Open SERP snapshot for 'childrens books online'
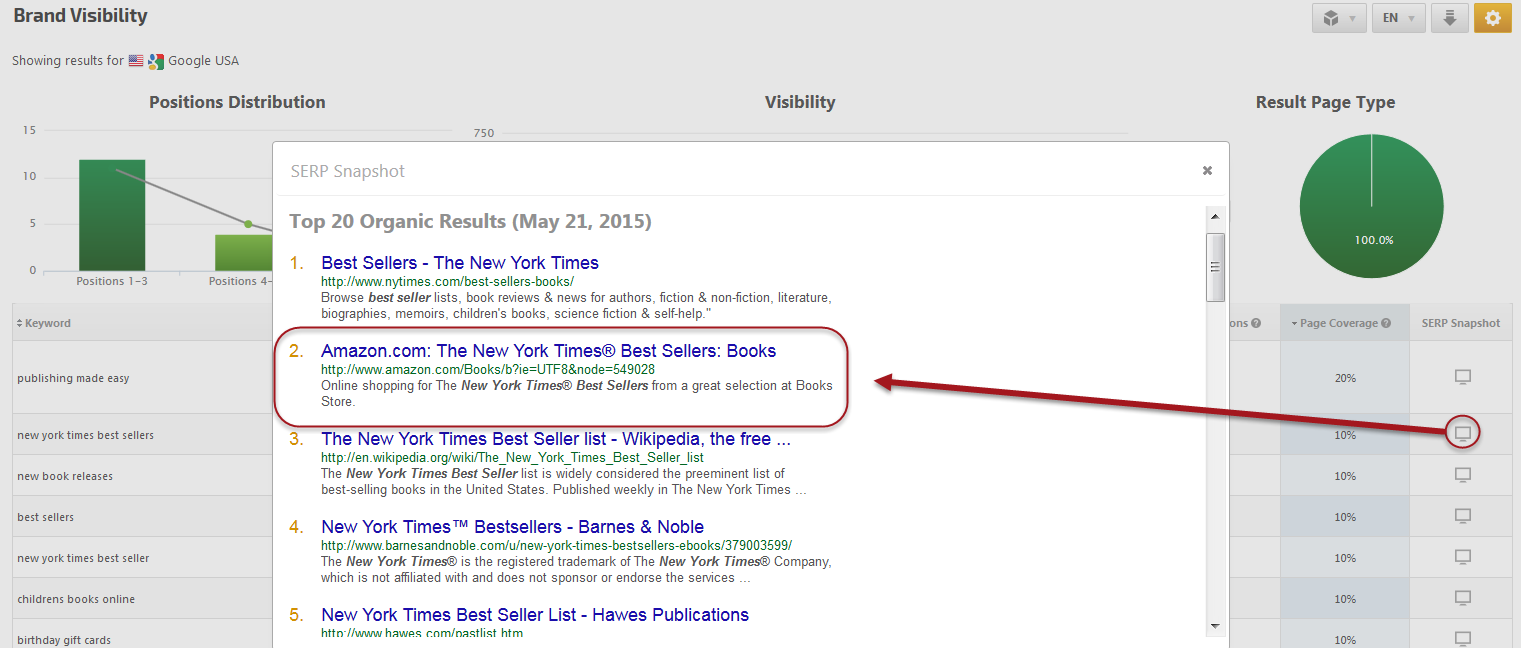 click(x=1462, y=598)
